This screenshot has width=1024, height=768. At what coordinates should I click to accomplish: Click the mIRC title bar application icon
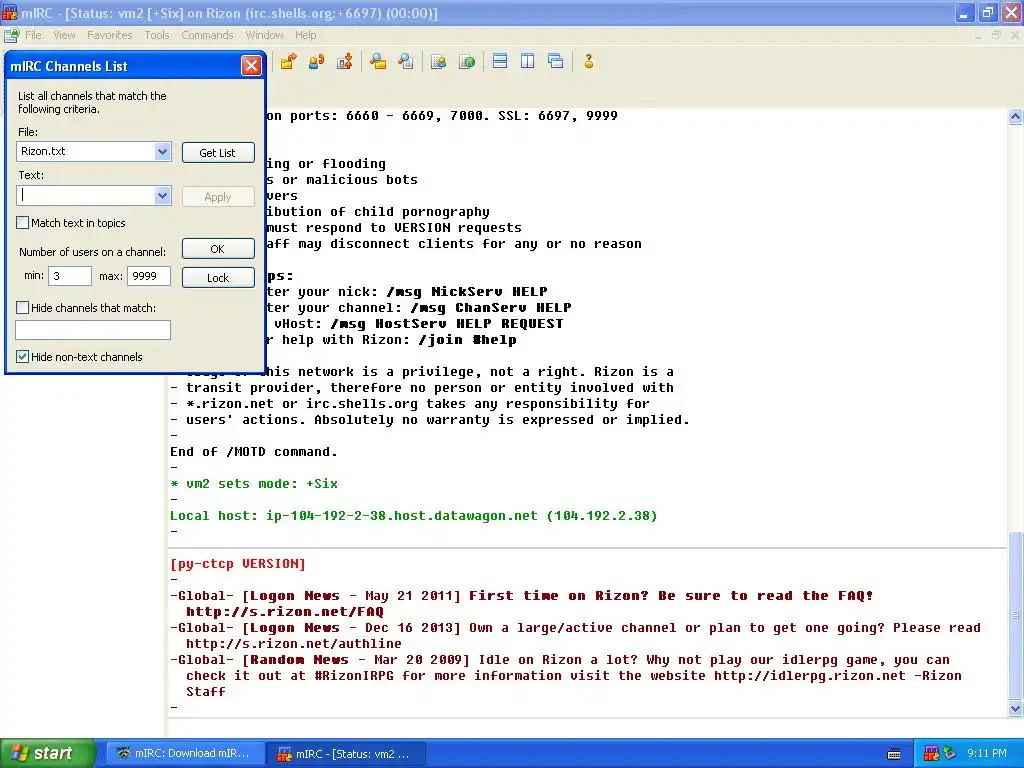(10, 12)
